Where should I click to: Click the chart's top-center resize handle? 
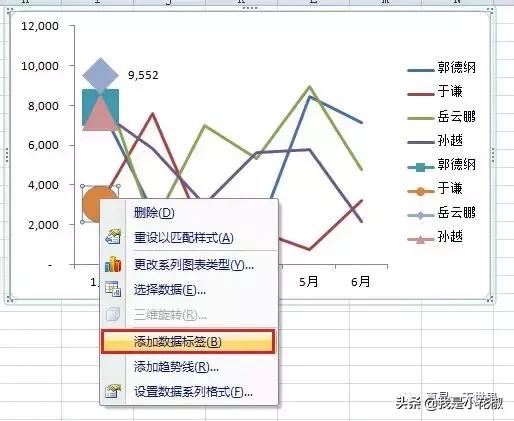pos(250,8)
